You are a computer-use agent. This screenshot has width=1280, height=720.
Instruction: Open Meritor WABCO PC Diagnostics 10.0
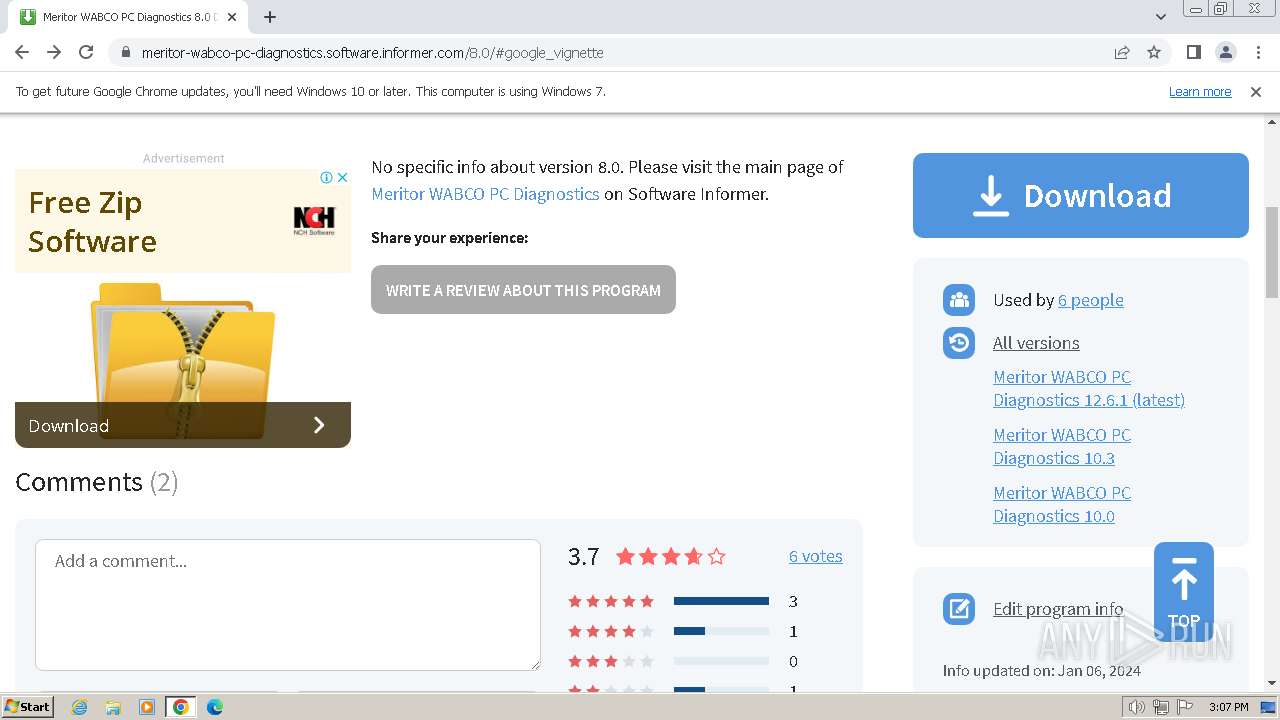click(1062, 504)
